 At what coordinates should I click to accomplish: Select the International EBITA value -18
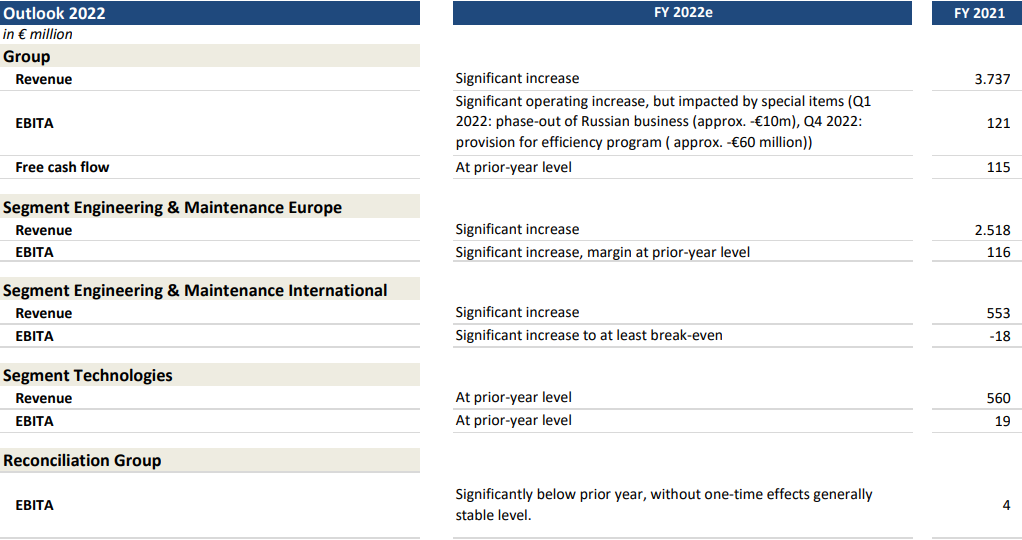point(999,336)
